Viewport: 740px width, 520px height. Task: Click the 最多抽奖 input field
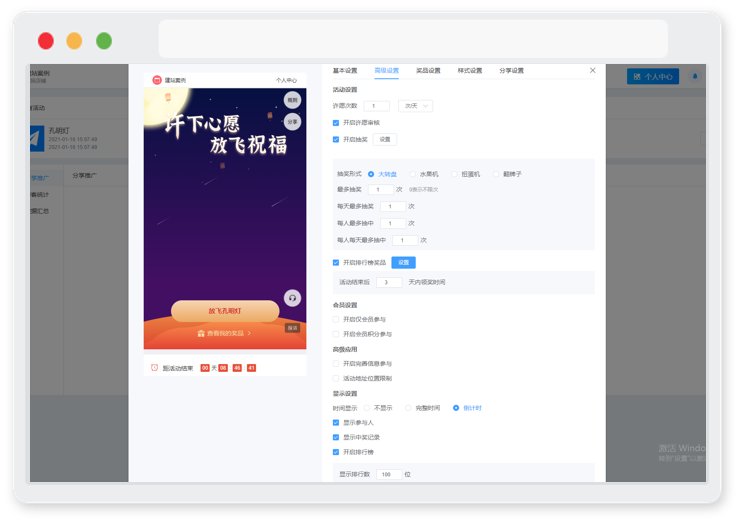pyautogui.click(x=381, y=189)
